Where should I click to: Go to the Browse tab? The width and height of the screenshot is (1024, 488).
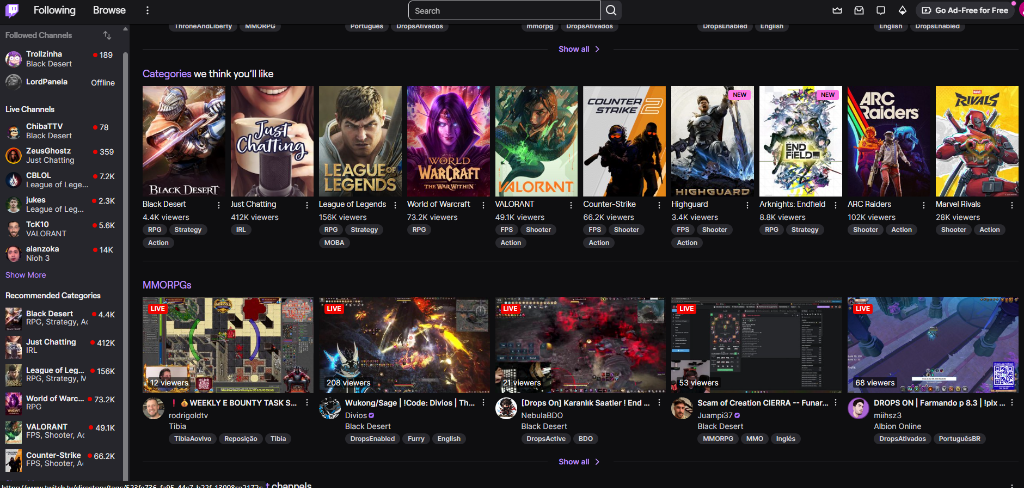[109, 10]
